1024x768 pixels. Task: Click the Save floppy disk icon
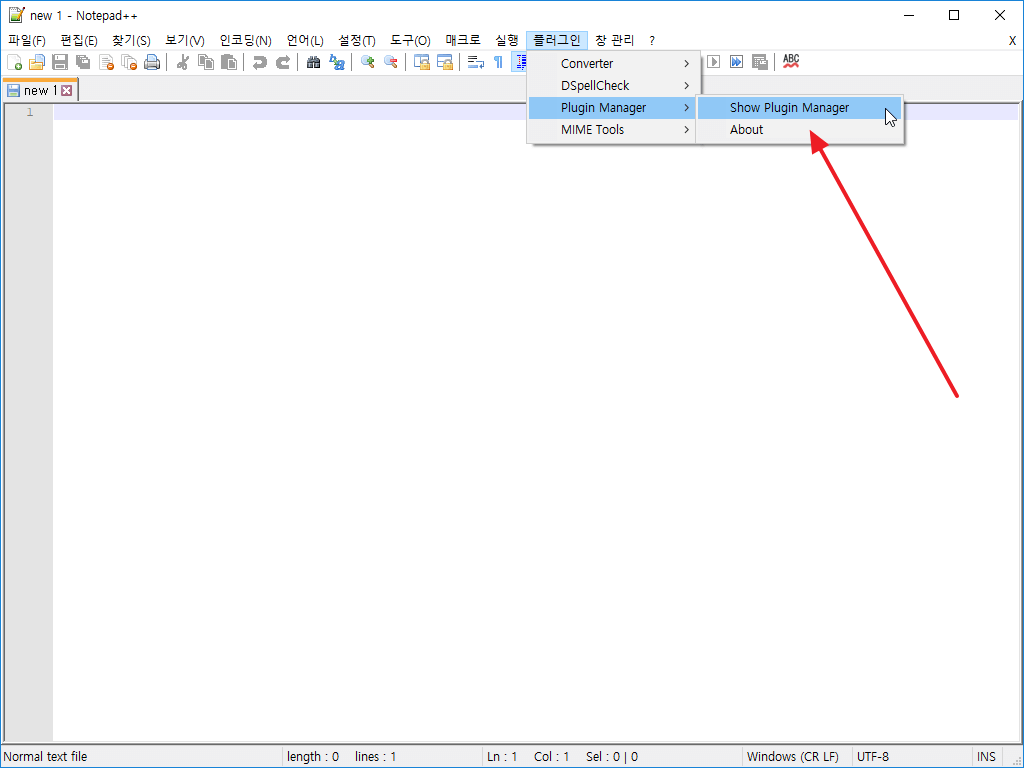pos(60,62)
